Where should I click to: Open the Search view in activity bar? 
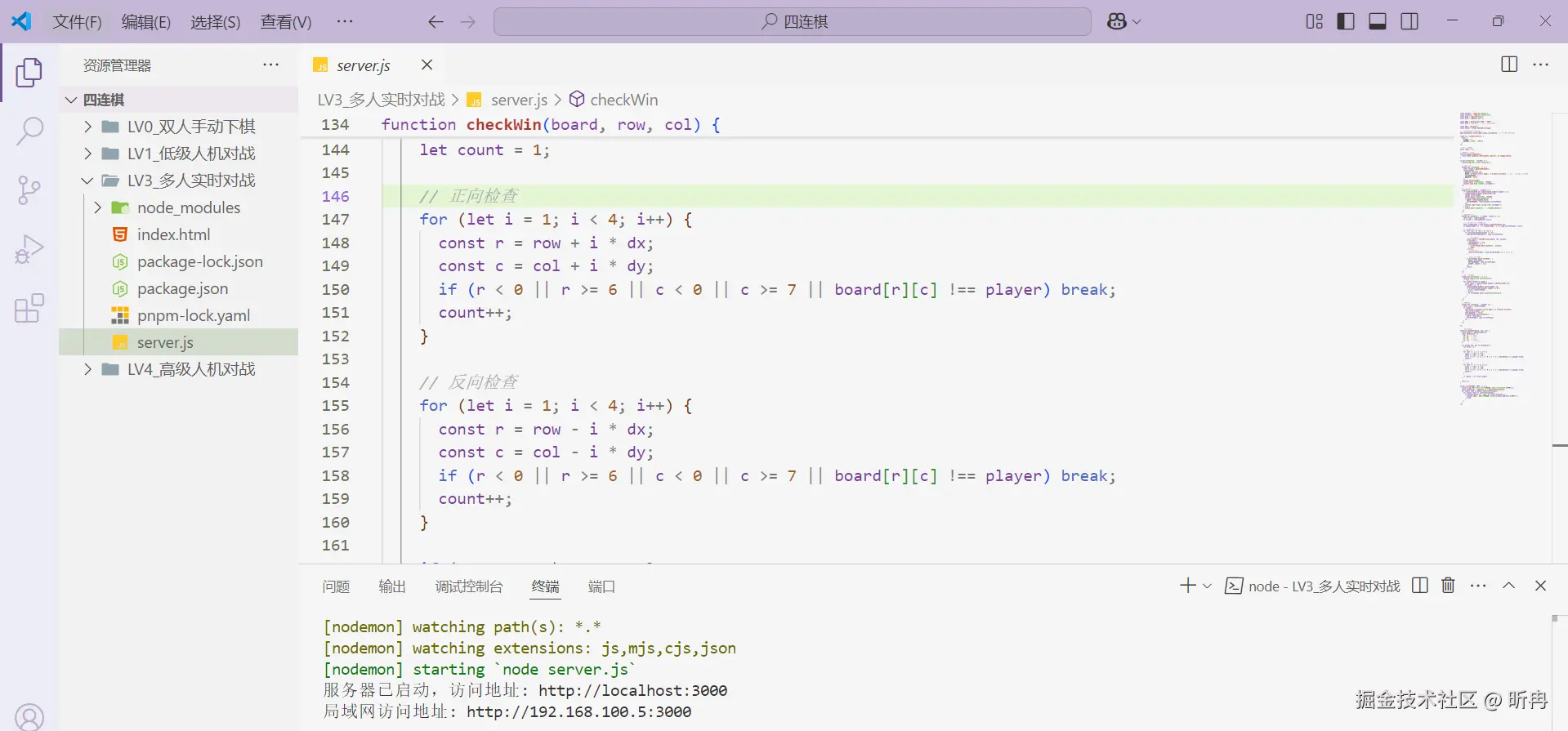pyautogui.click(x=29, y=131)
